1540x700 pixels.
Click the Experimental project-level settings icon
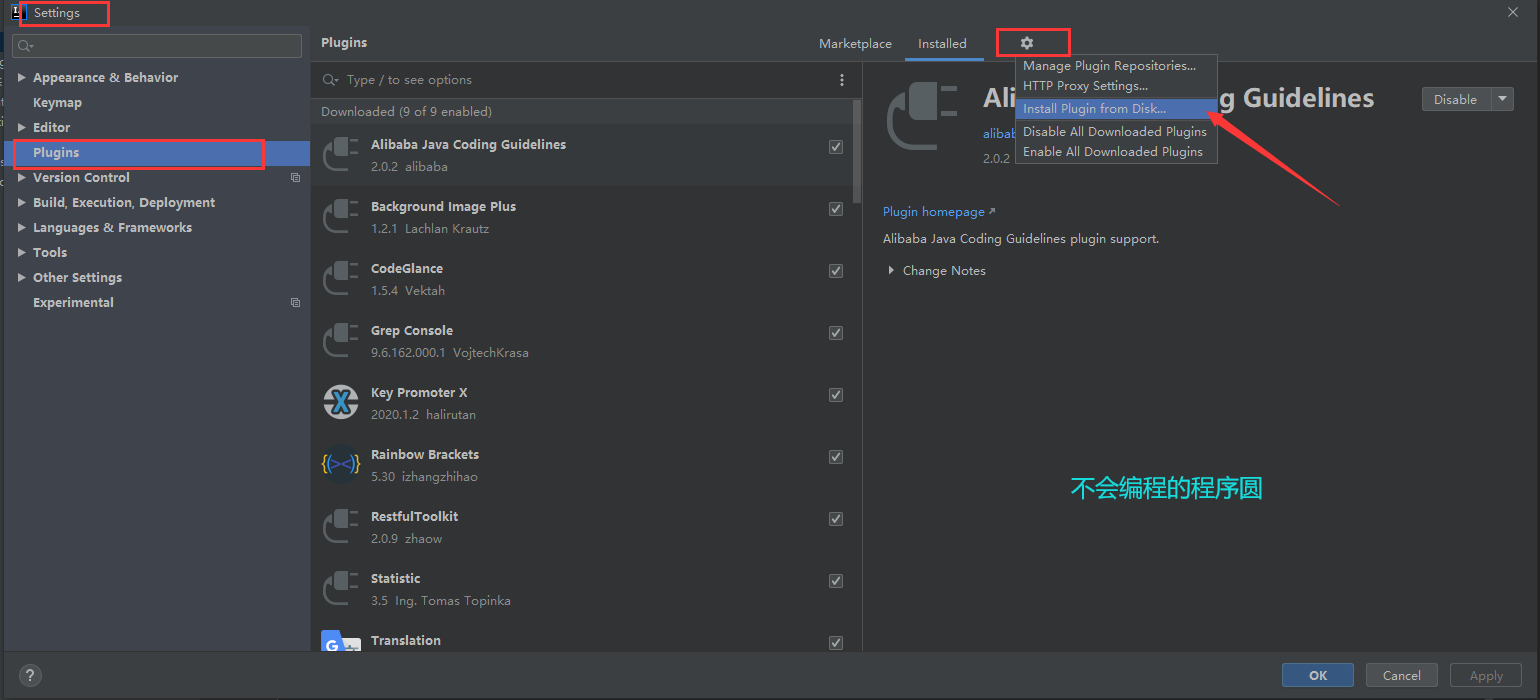click(295, 303)
